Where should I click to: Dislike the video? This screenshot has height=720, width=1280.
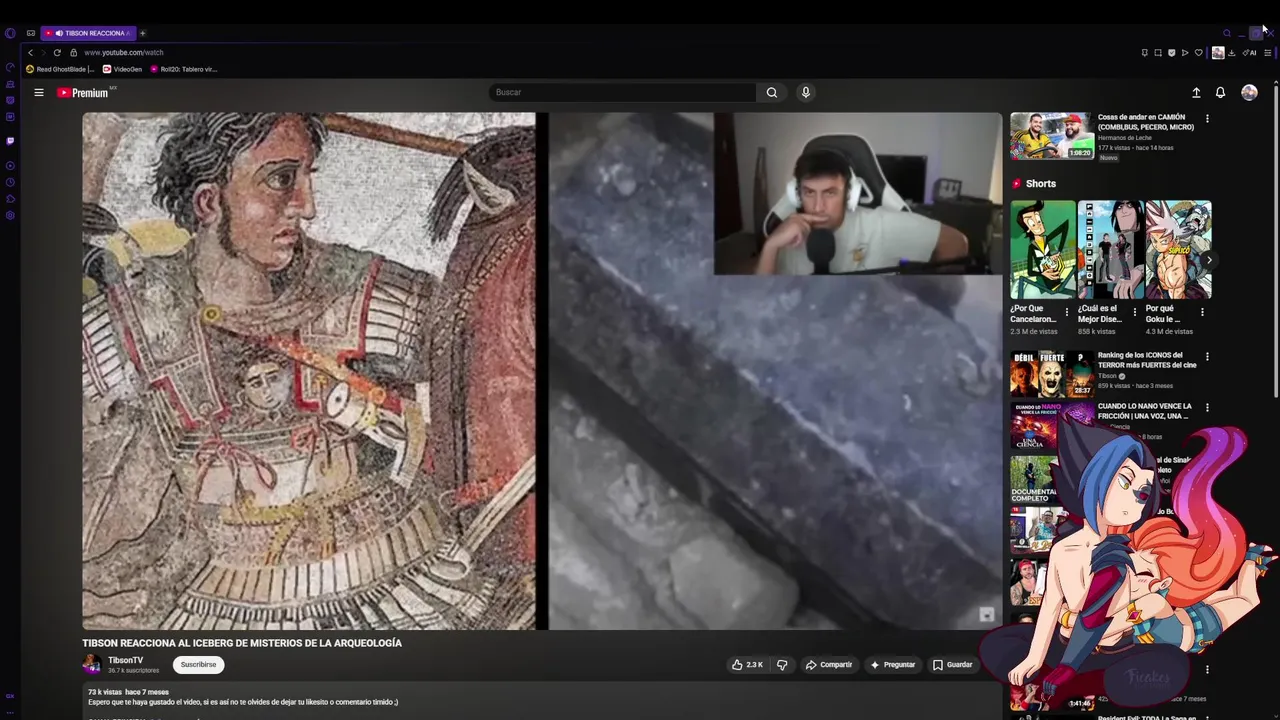(x=782, y=664)
